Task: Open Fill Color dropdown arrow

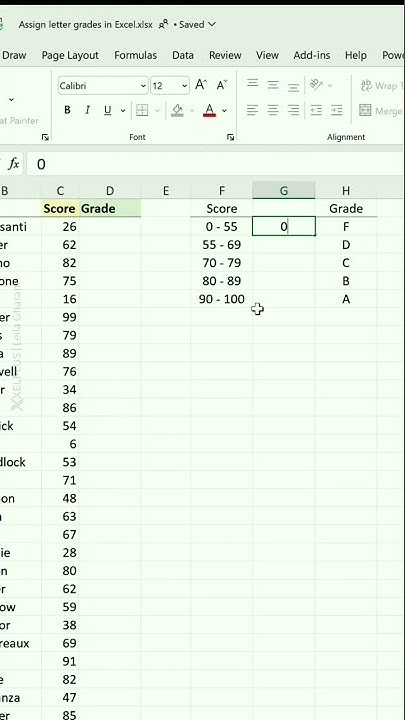Action: 191,111
